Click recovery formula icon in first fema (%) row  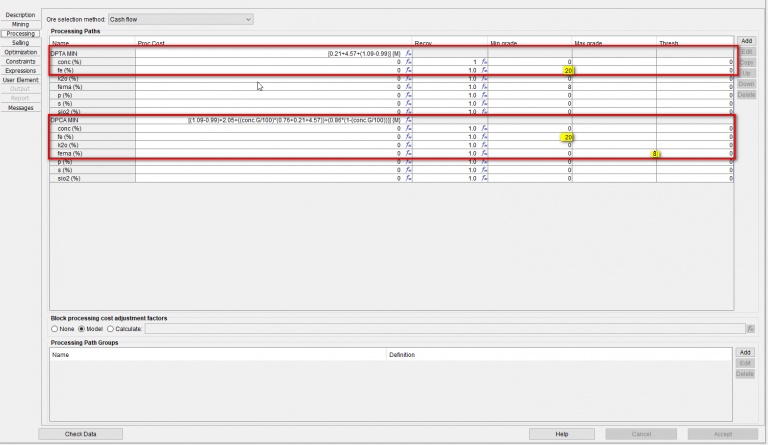point(484,87)
